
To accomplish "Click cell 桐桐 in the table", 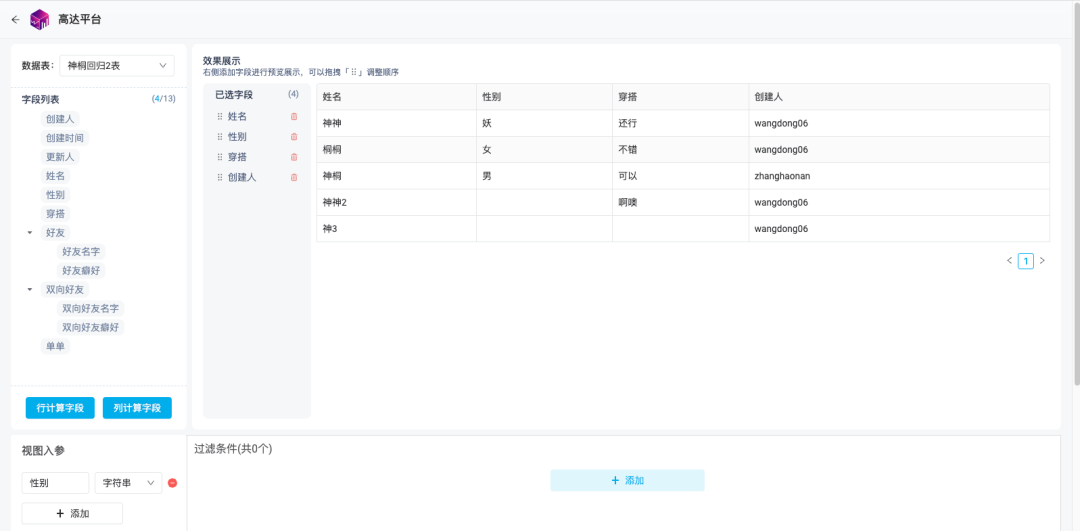I will pyautogui.click(x=396, y=149).
